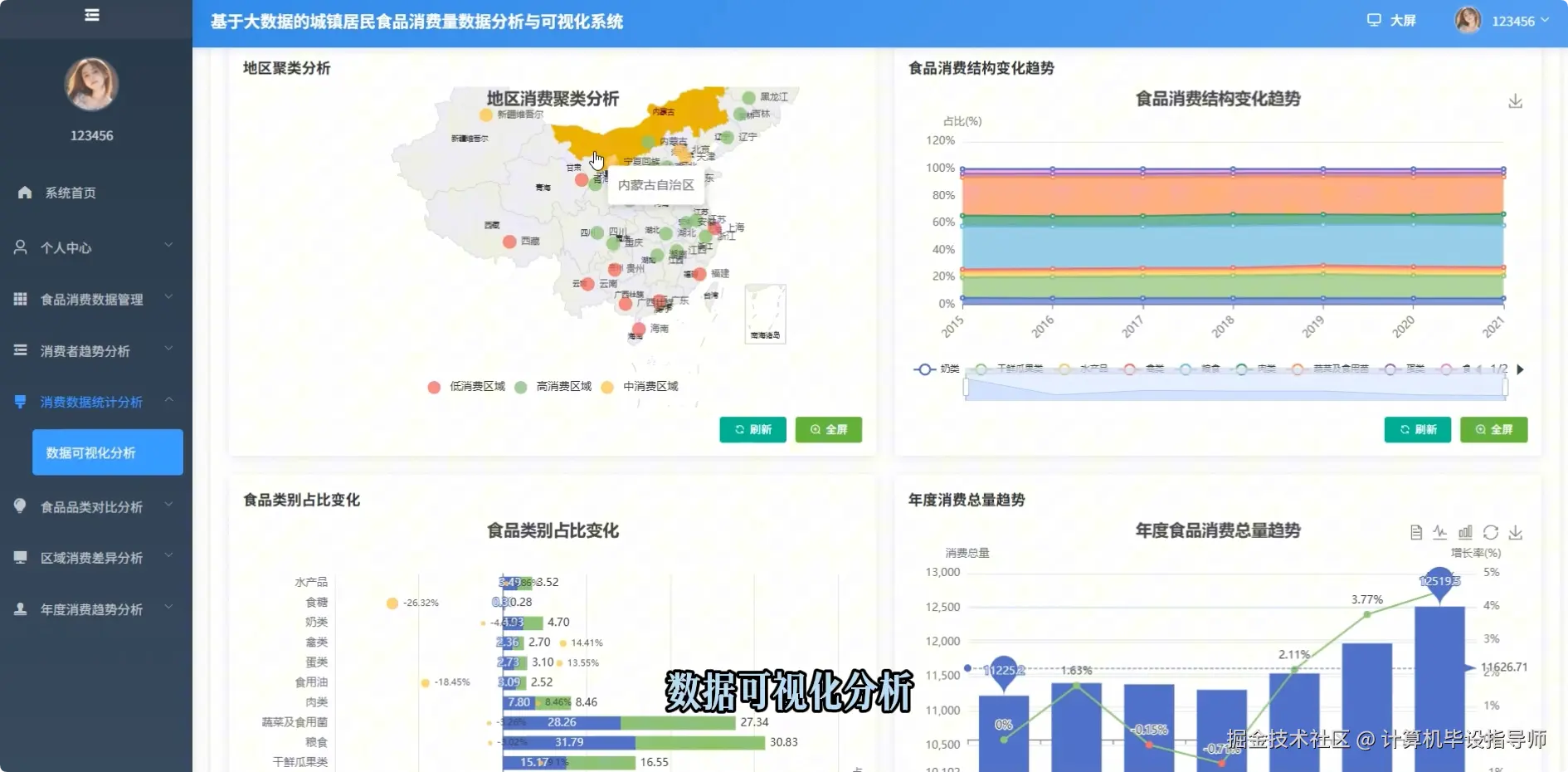Expand chevron next to 个人中心
Screen dimensions: 1568x772
[x=168, y=245]
